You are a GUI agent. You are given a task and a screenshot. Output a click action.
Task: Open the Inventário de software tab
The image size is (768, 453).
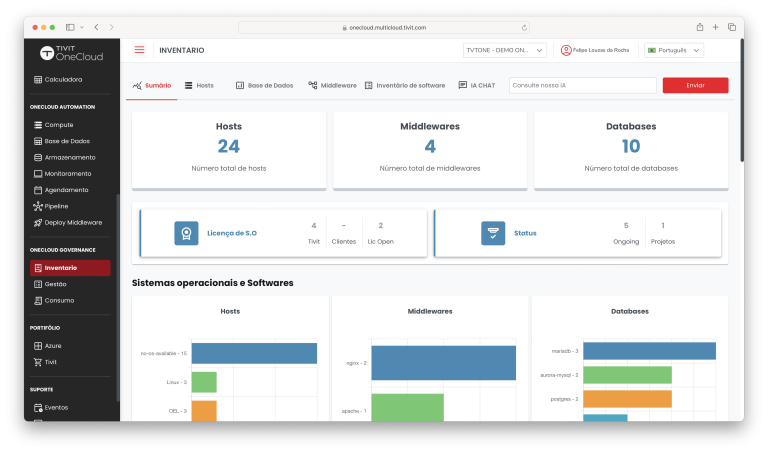pos(405,85)
